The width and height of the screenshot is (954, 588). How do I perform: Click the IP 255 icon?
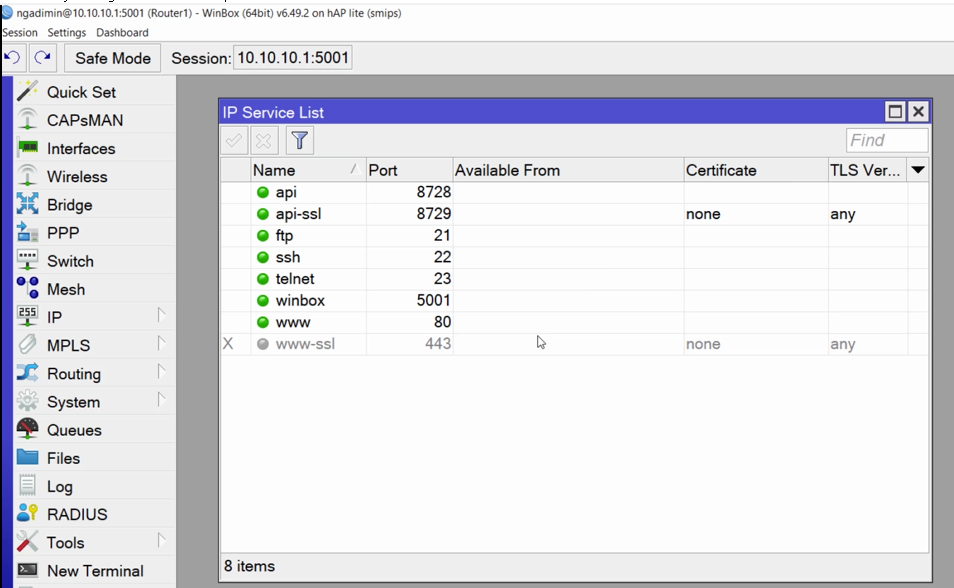click(27, 317)
